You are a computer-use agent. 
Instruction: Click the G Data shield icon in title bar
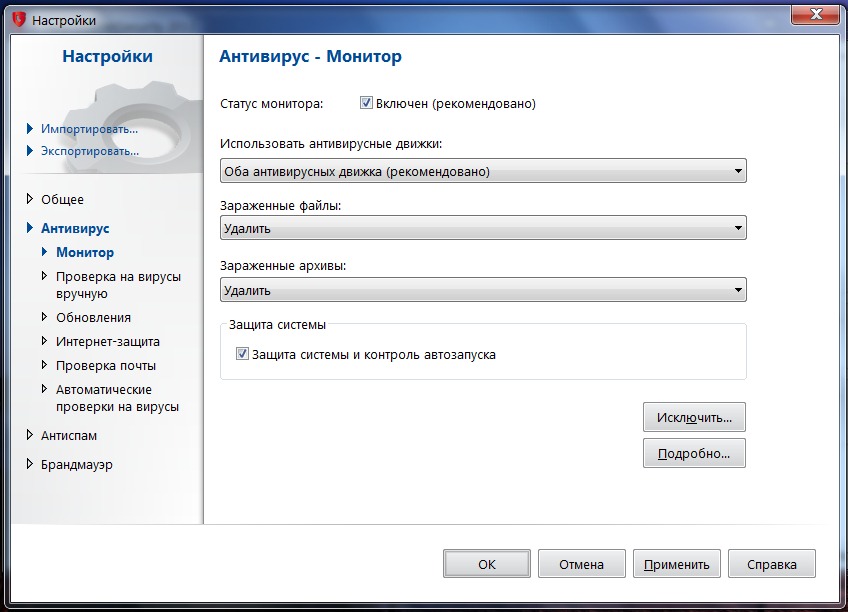pyautogui.click(x=19, y=20)
